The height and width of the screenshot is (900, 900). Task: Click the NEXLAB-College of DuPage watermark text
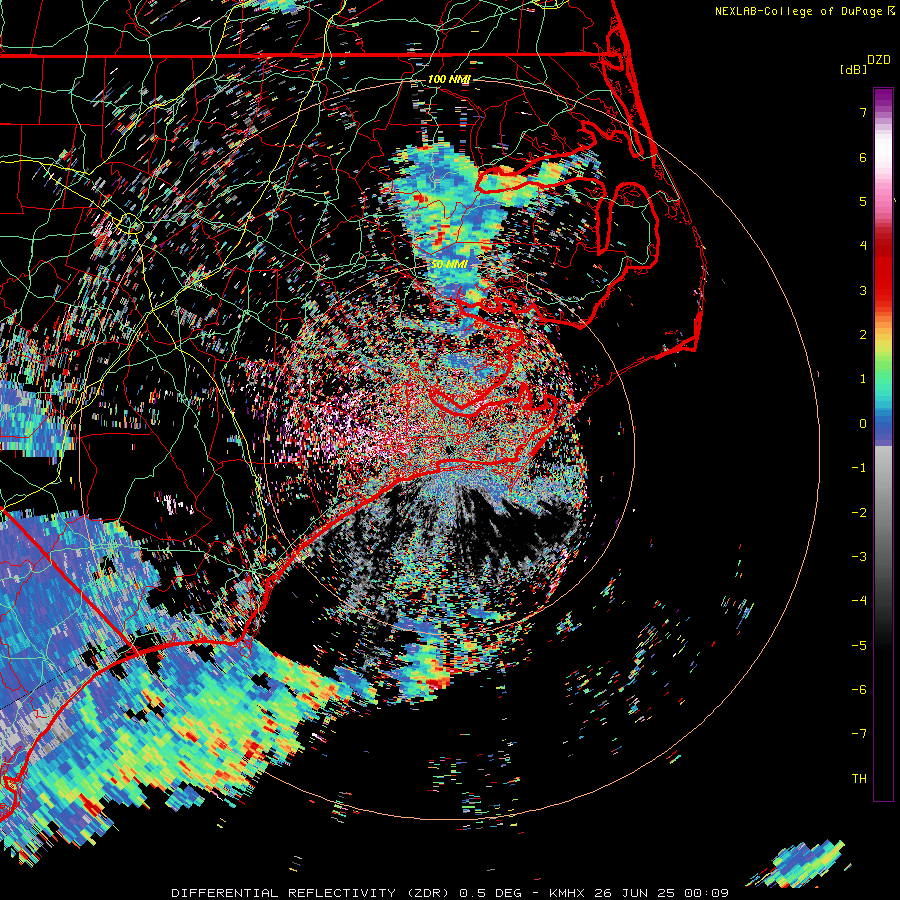tap(798, 11)
